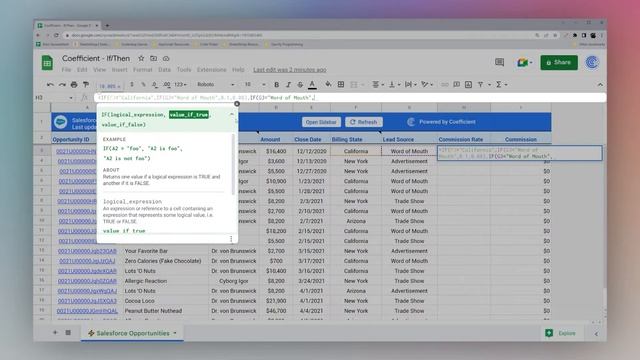
Task: Open the Edit menu
Action: pos(82,70)
